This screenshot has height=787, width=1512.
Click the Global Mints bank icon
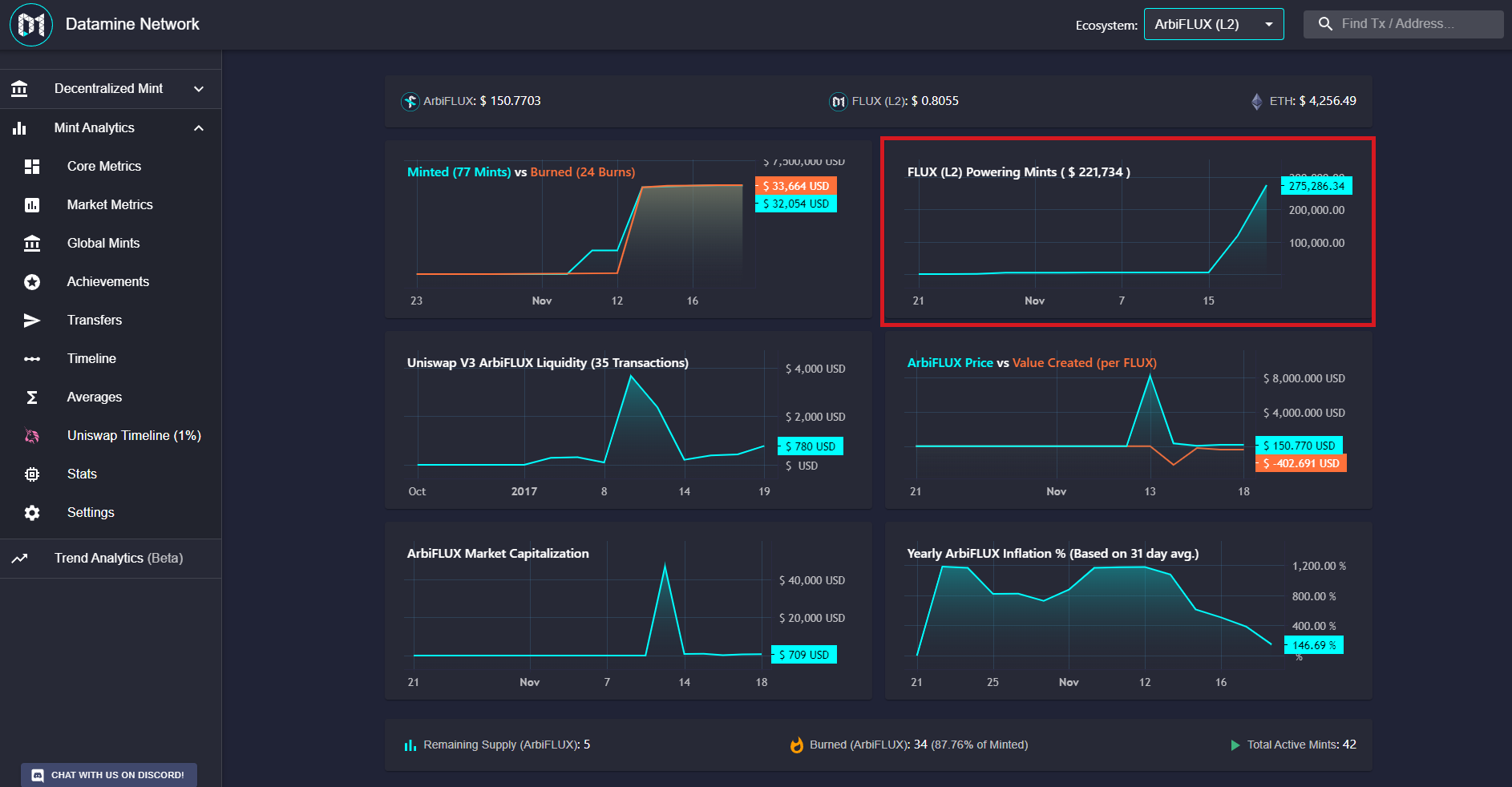click(32, 244)
